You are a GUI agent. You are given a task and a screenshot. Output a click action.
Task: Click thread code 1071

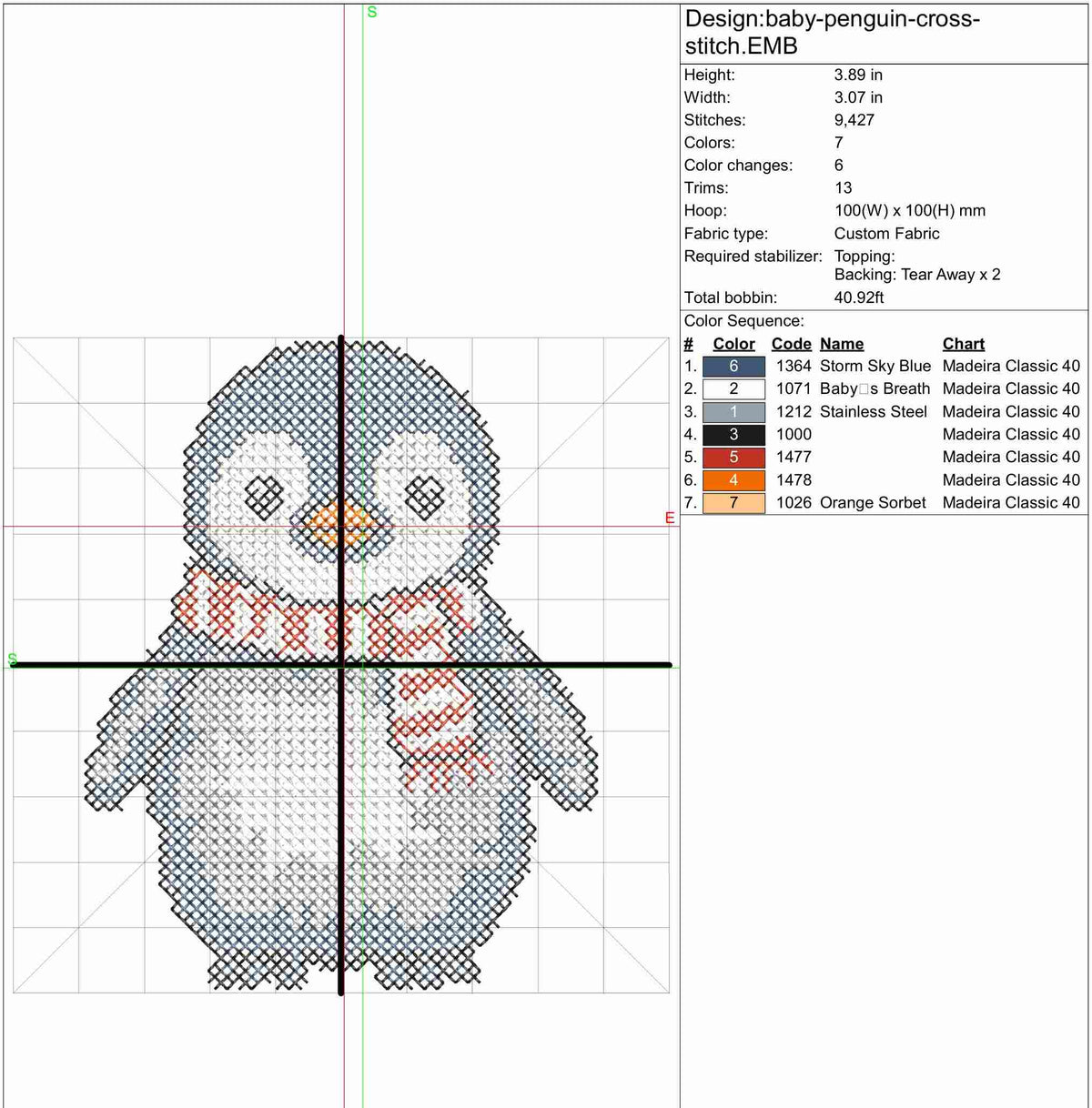click(794, 388)
